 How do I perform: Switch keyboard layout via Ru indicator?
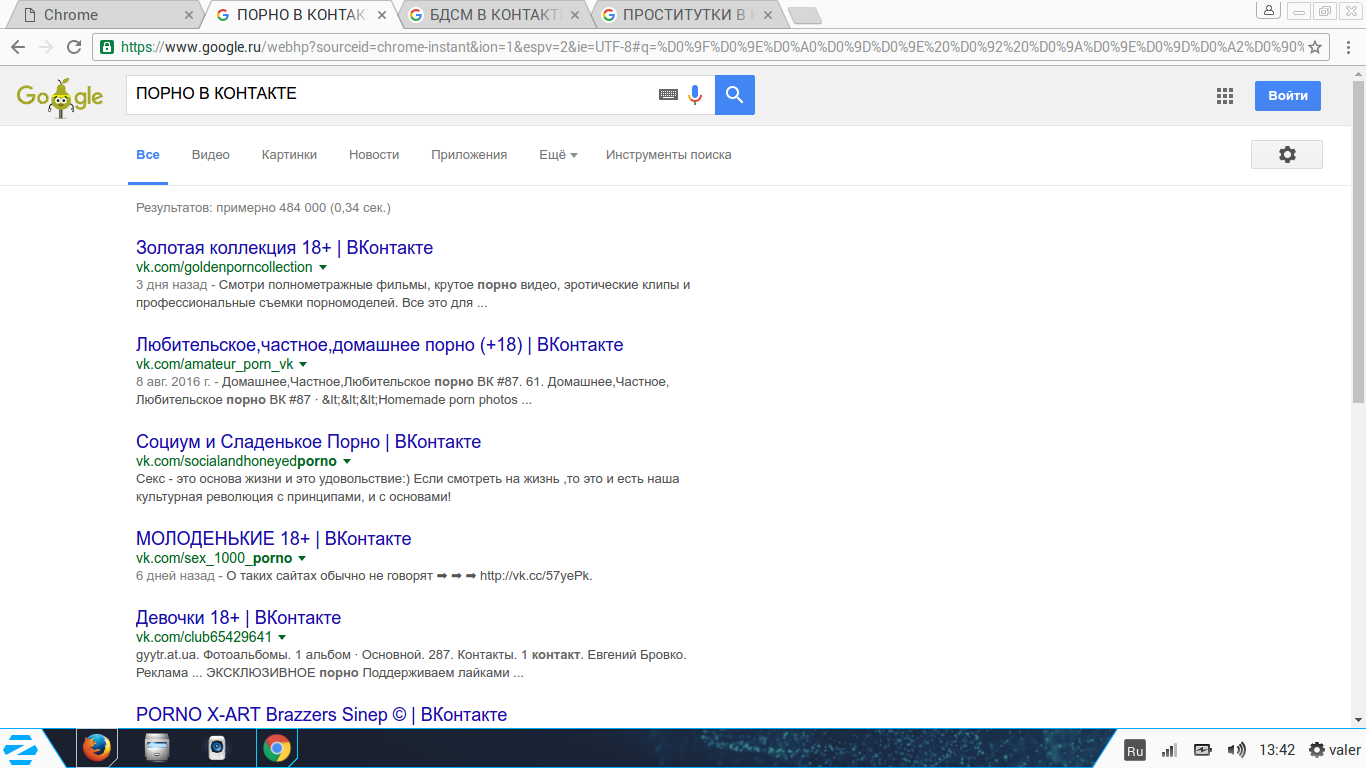click(1135, 750)
